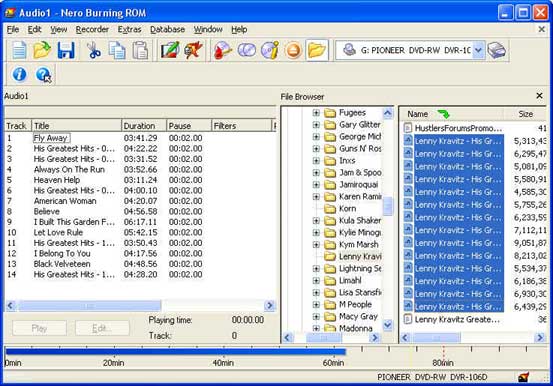The image size is (553, 386).
Task: Open the File menu
Action: [x=13, y=30]
